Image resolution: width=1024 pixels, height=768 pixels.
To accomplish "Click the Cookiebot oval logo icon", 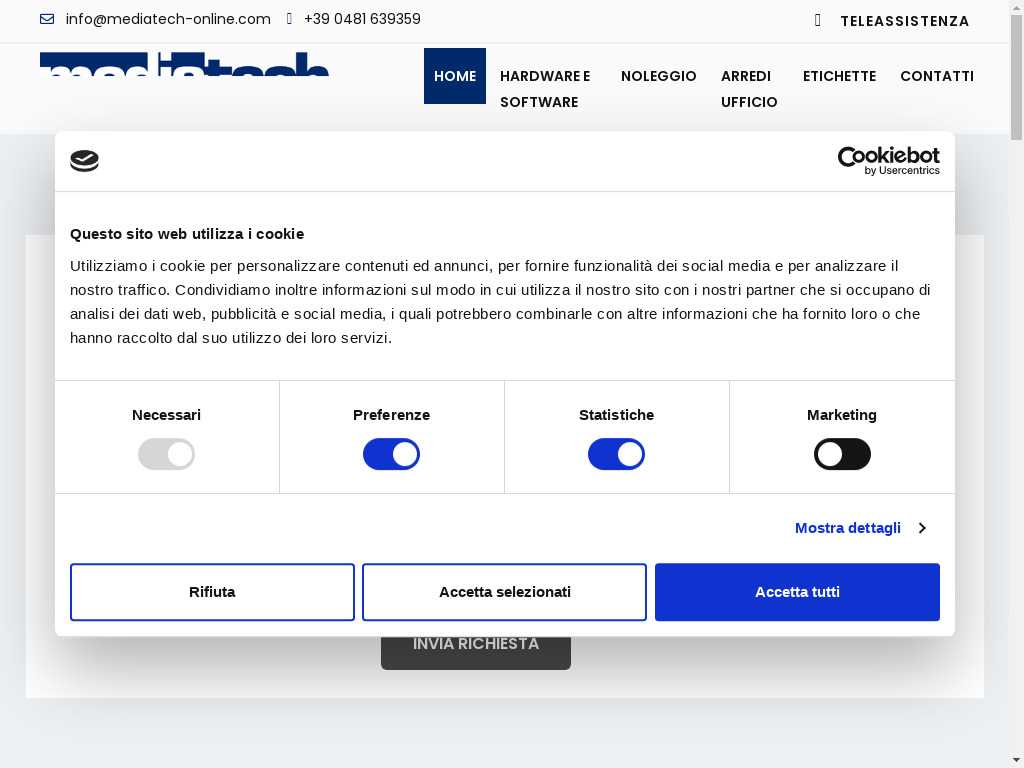I will [84, 161].
